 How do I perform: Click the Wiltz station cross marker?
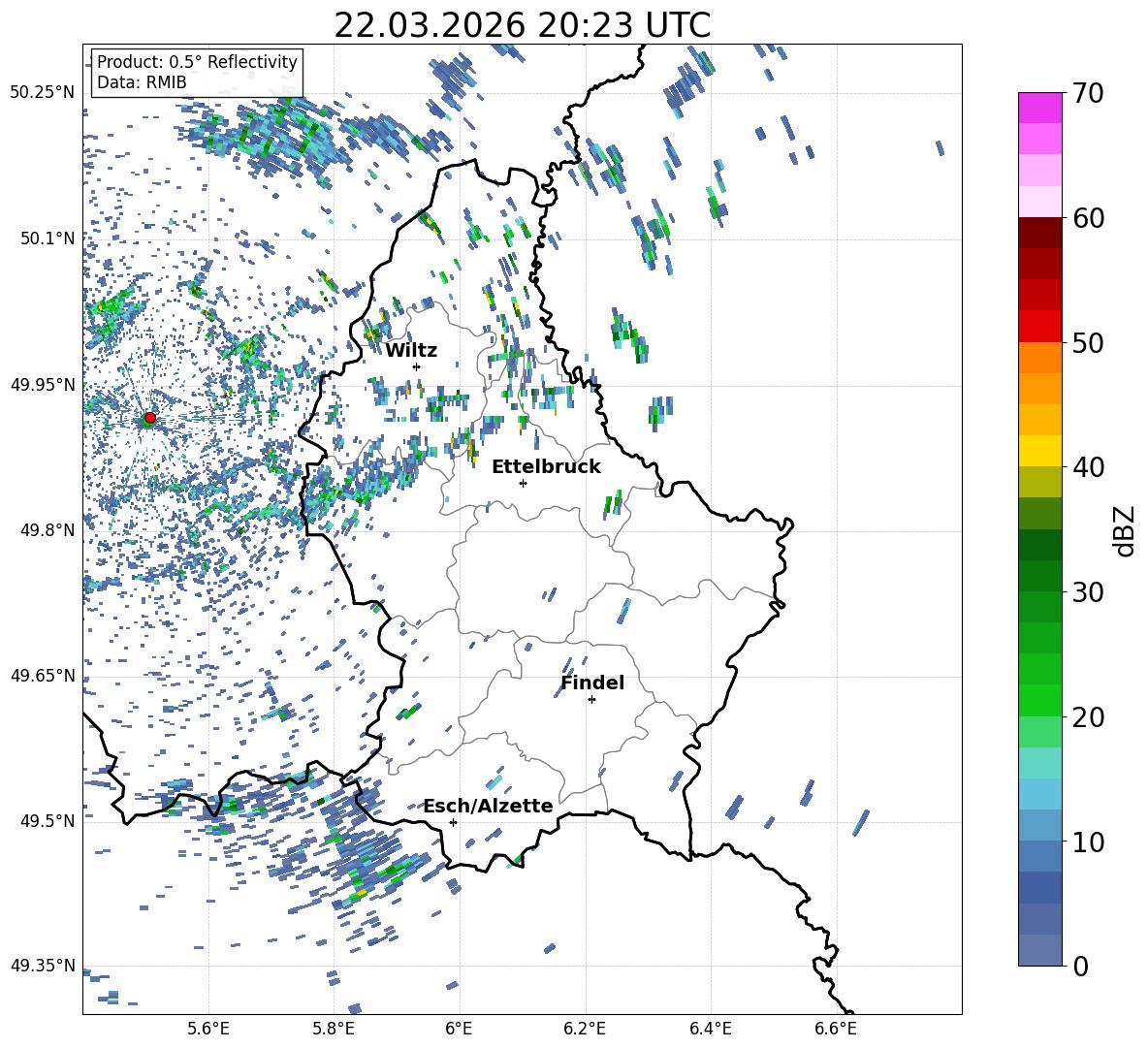click(417, 366)
